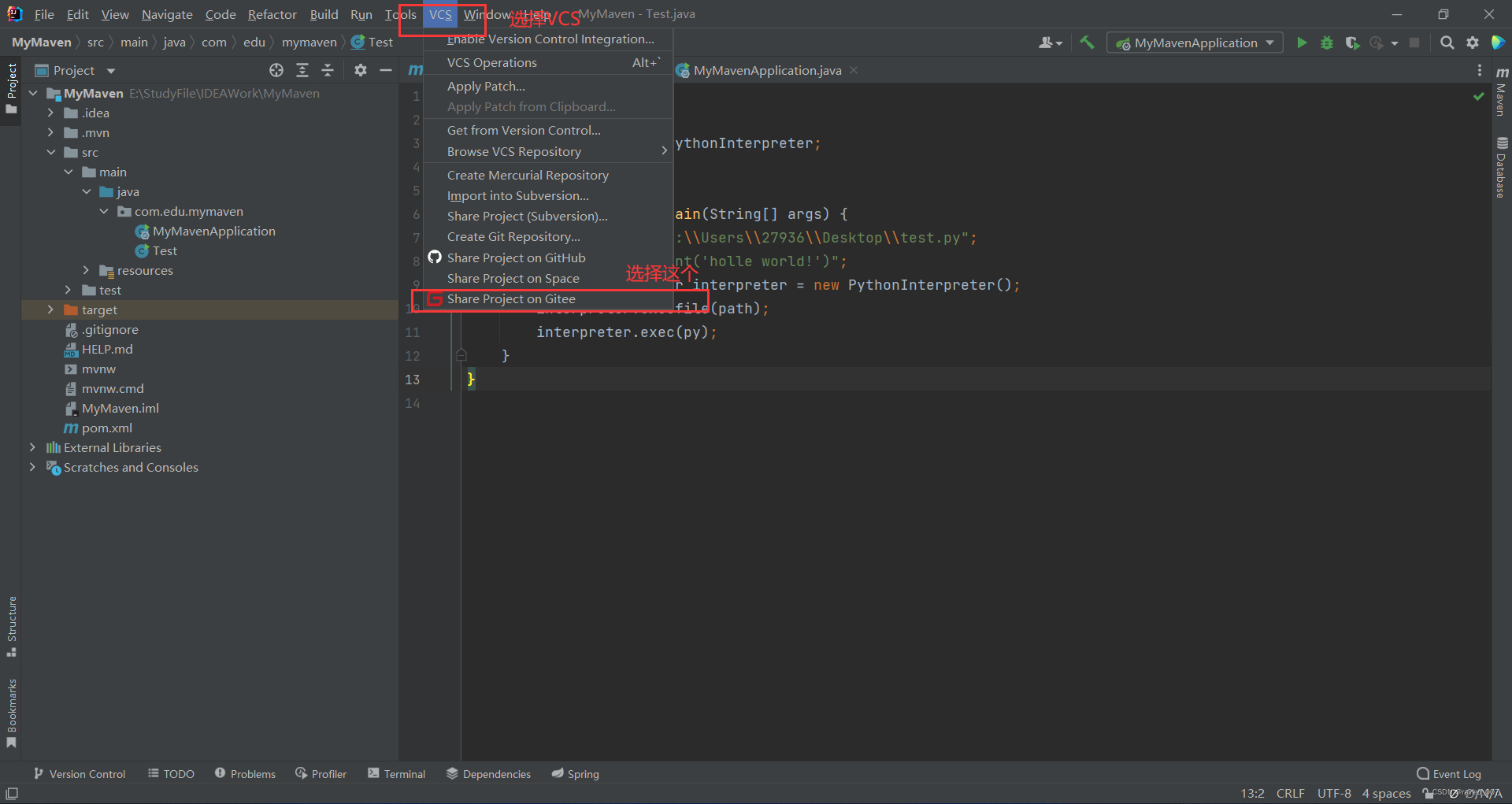This screenshot has width=1512, height=804.
Task: Select Create Git Repository menu item
Action: 548,236
